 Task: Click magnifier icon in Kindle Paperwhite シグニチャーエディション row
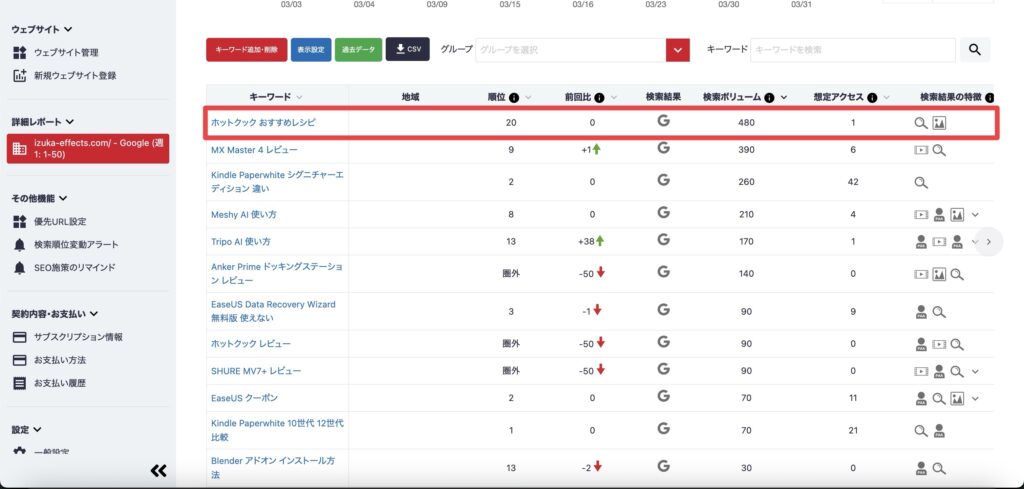[921, 182]
